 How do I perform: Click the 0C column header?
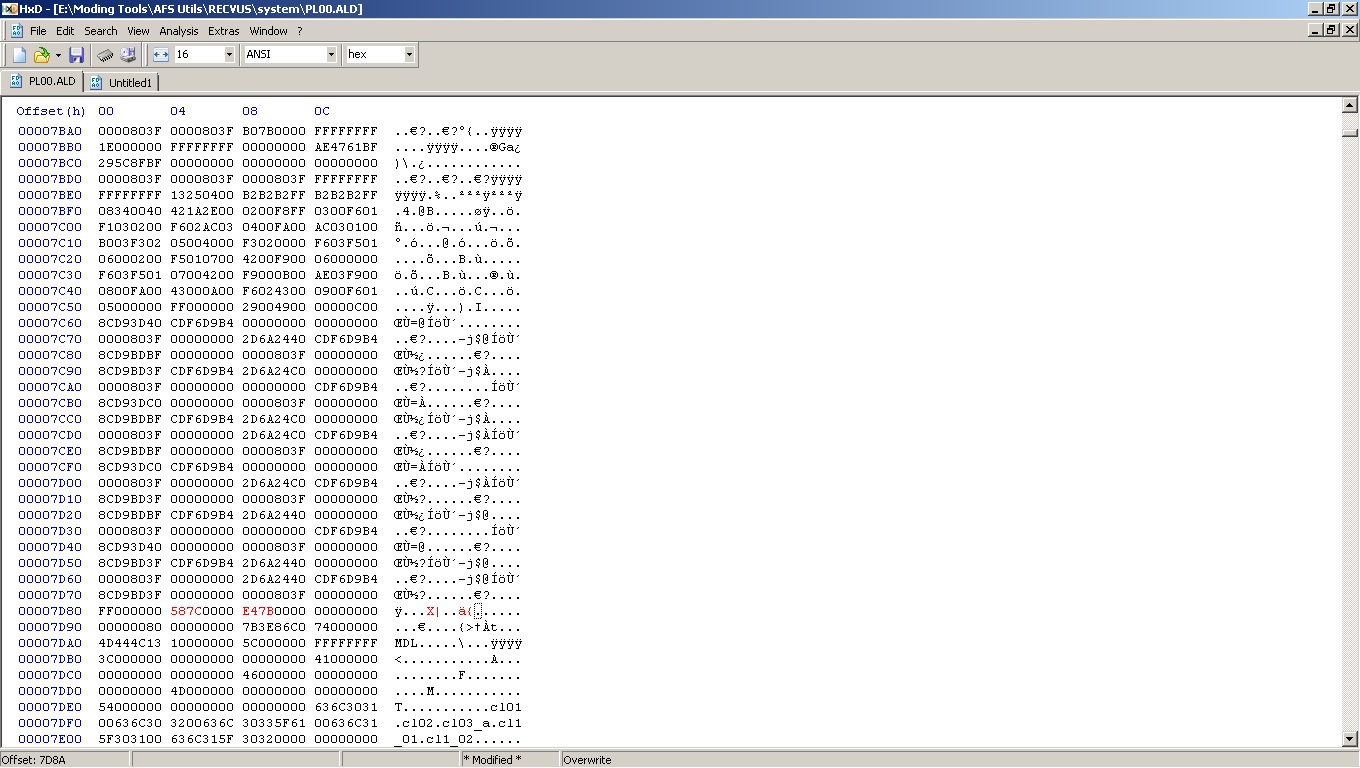(x=322, y=111)
